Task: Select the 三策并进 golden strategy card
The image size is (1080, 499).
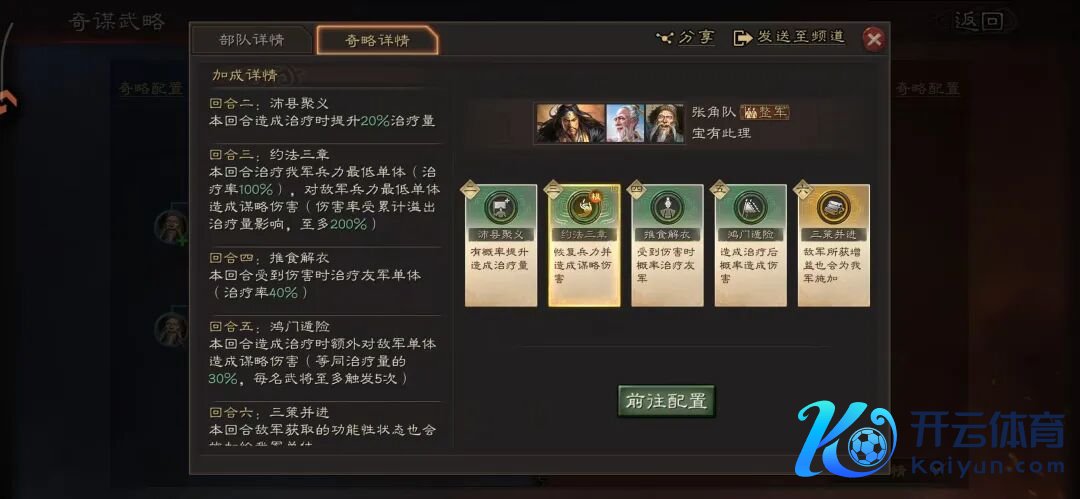Action: tap(834, 245)
